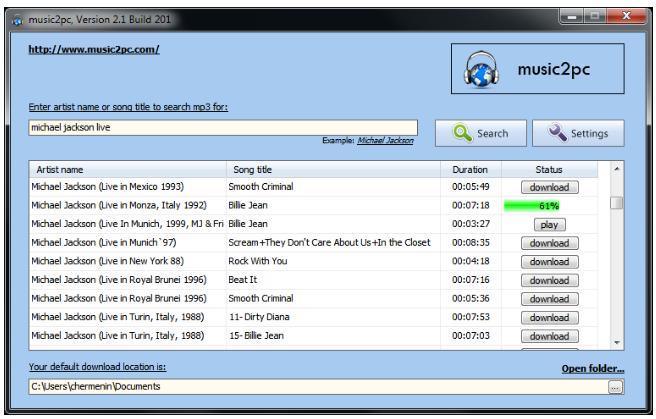Sort by Song title column header

point(333,170)
